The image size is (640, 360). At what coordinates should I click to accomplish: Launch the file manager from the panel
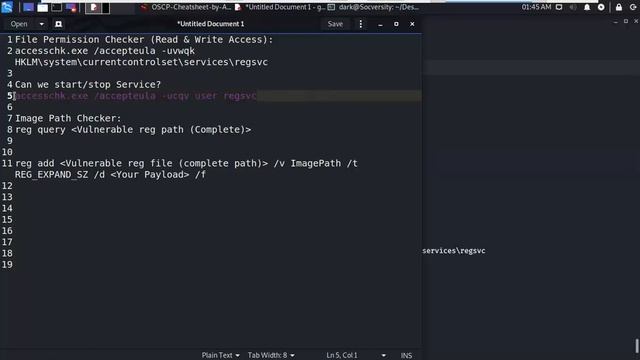click(42, 7)
